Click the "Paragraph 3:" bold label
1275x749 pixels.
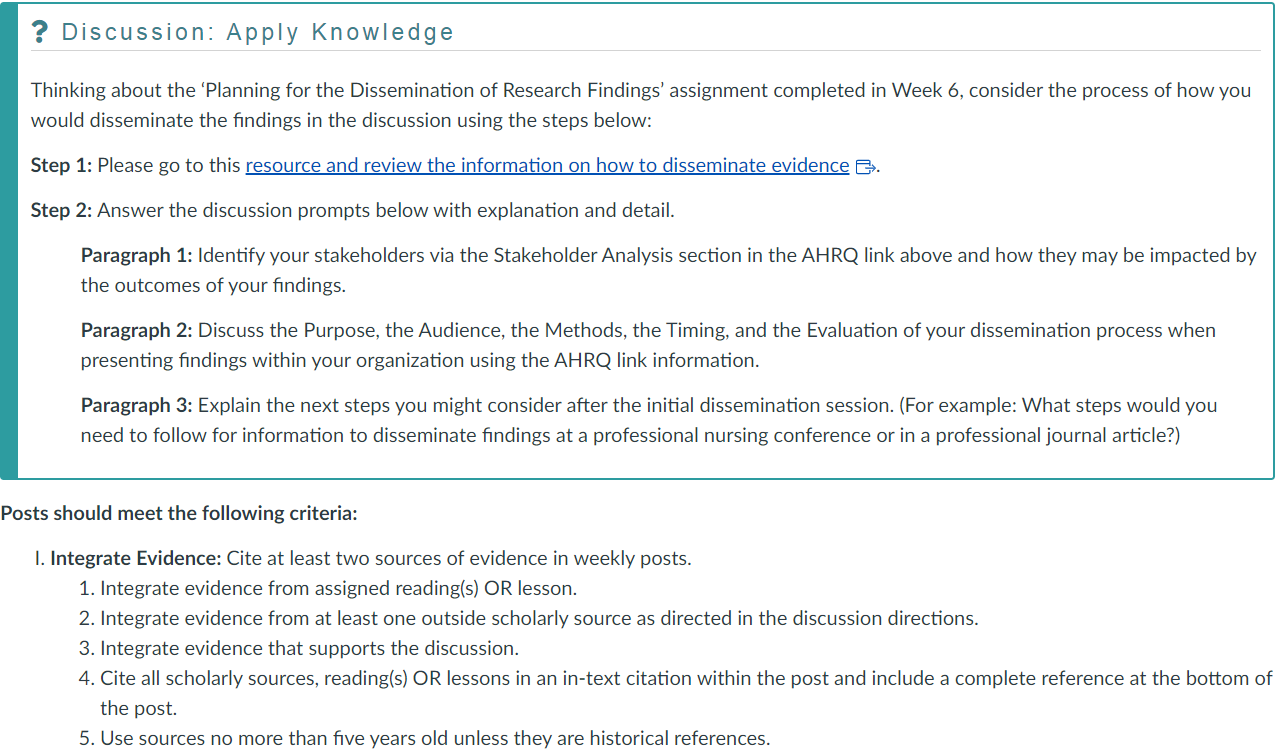(136, 406)
